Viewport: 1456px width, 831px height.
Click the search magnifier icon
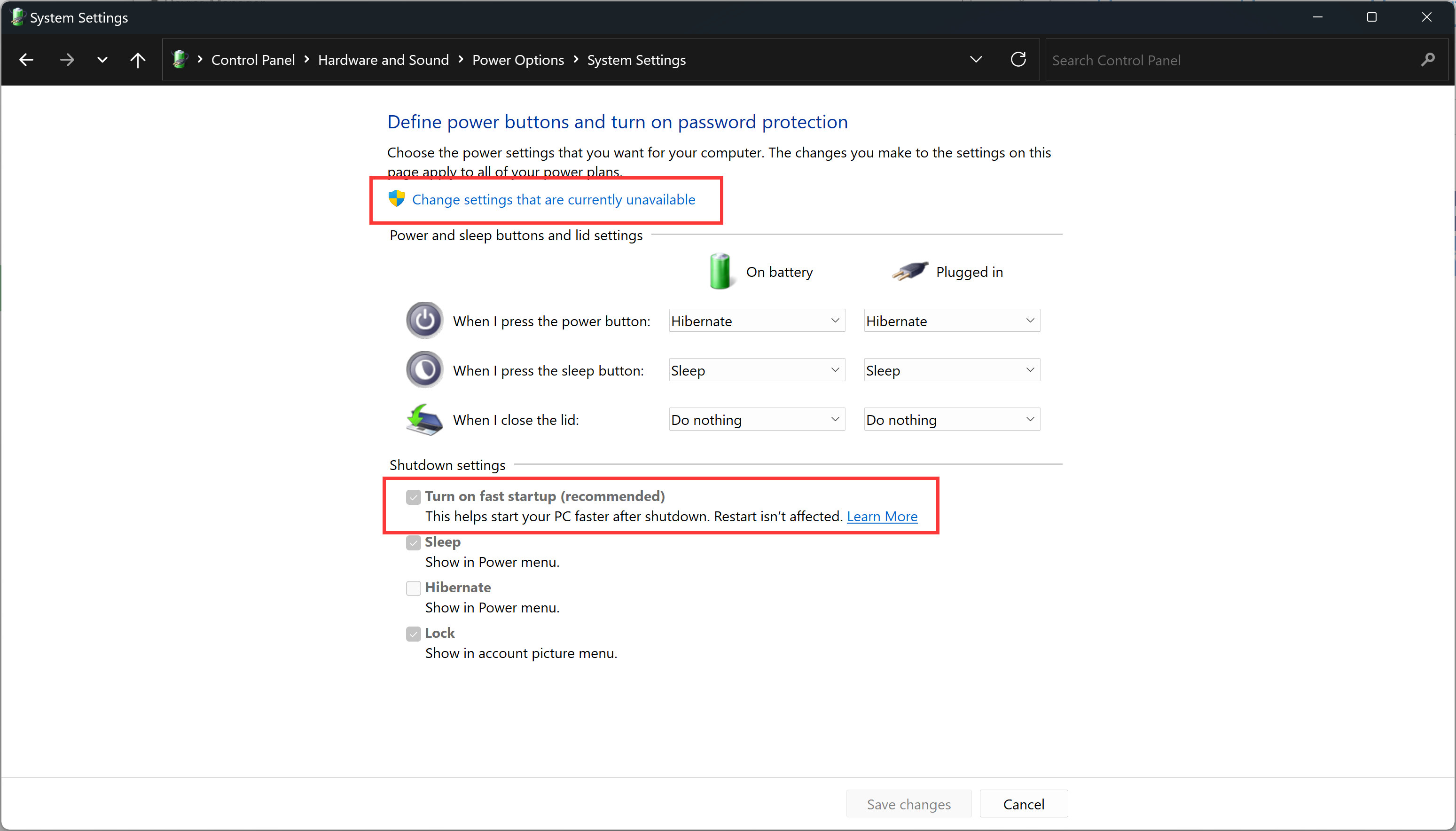click(x=1428, y=59)
